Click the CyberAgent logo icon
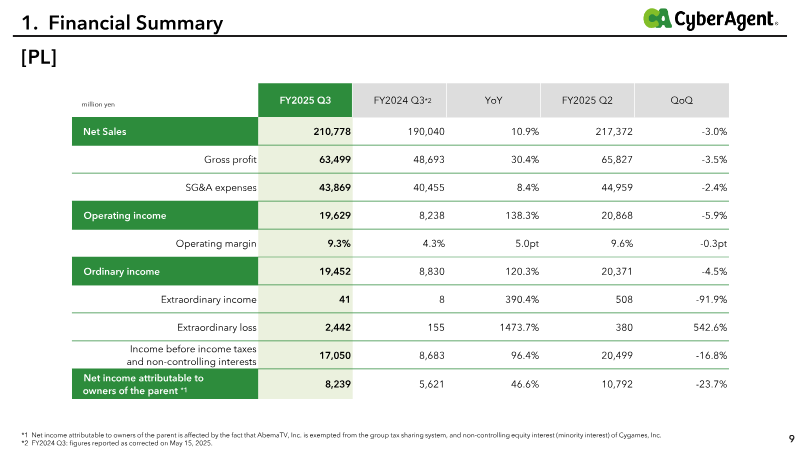Image resolution: width=800 pixels, height=450 pixels. click(657, 18)
